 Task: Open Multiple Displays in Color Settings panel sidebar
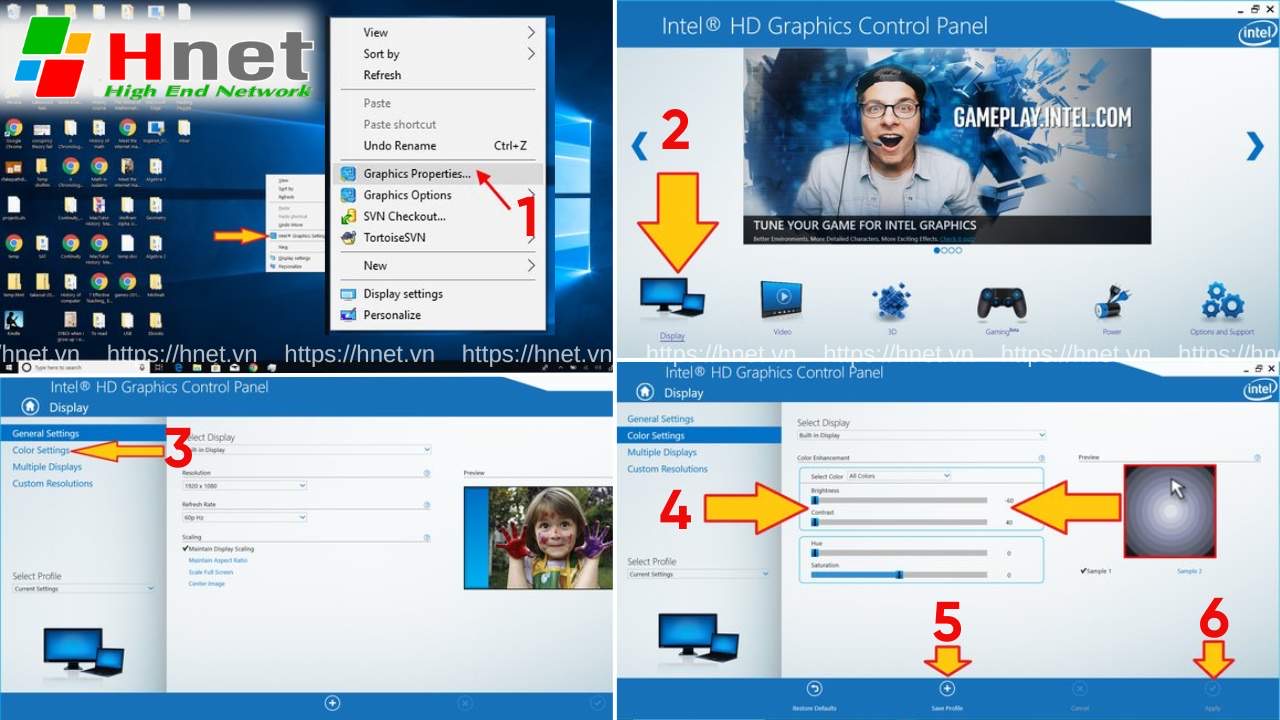pos(661,452)
